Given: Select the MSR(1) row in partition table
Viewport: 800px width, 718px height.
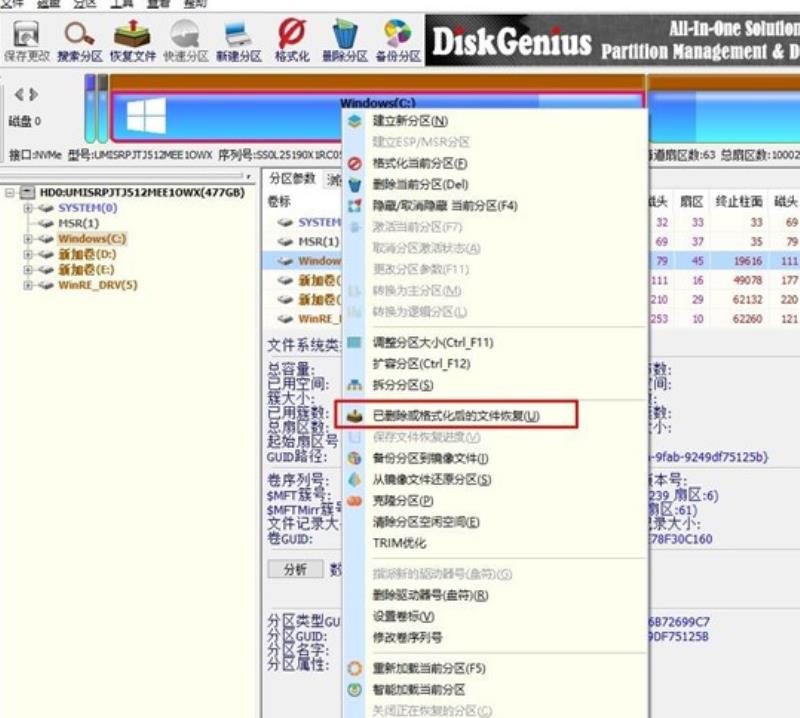Looking at the screenshot, I should [x=318, y=241].
